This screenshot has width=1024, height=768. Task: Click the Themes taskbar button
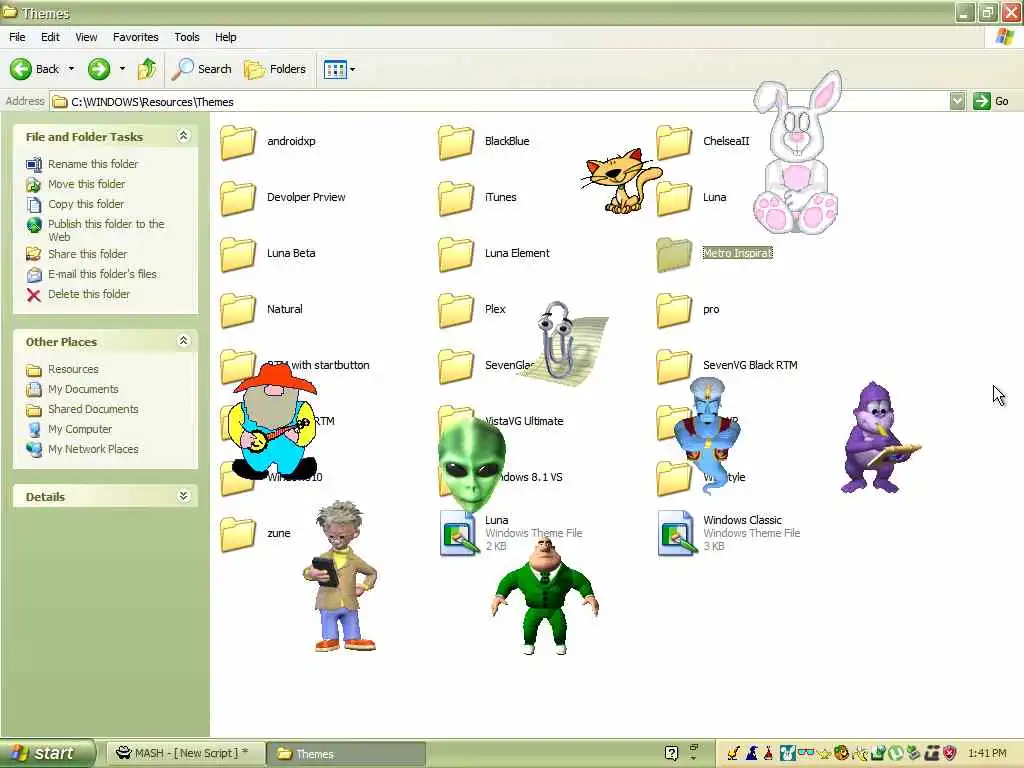[346, 754]
